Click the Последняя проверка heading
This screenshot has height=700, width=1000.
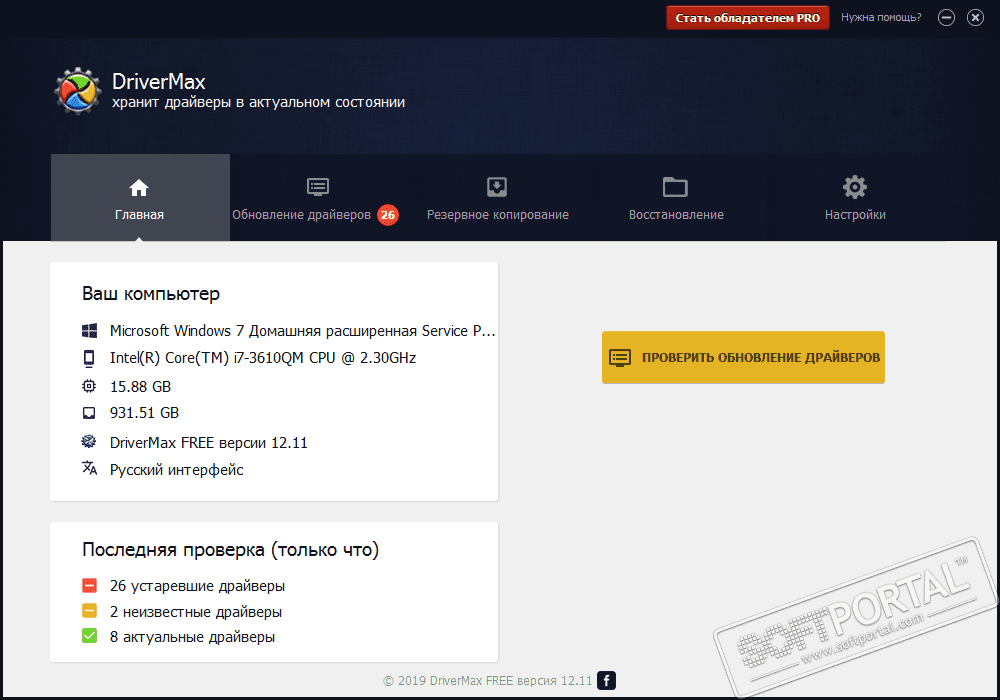click(230, 550)
